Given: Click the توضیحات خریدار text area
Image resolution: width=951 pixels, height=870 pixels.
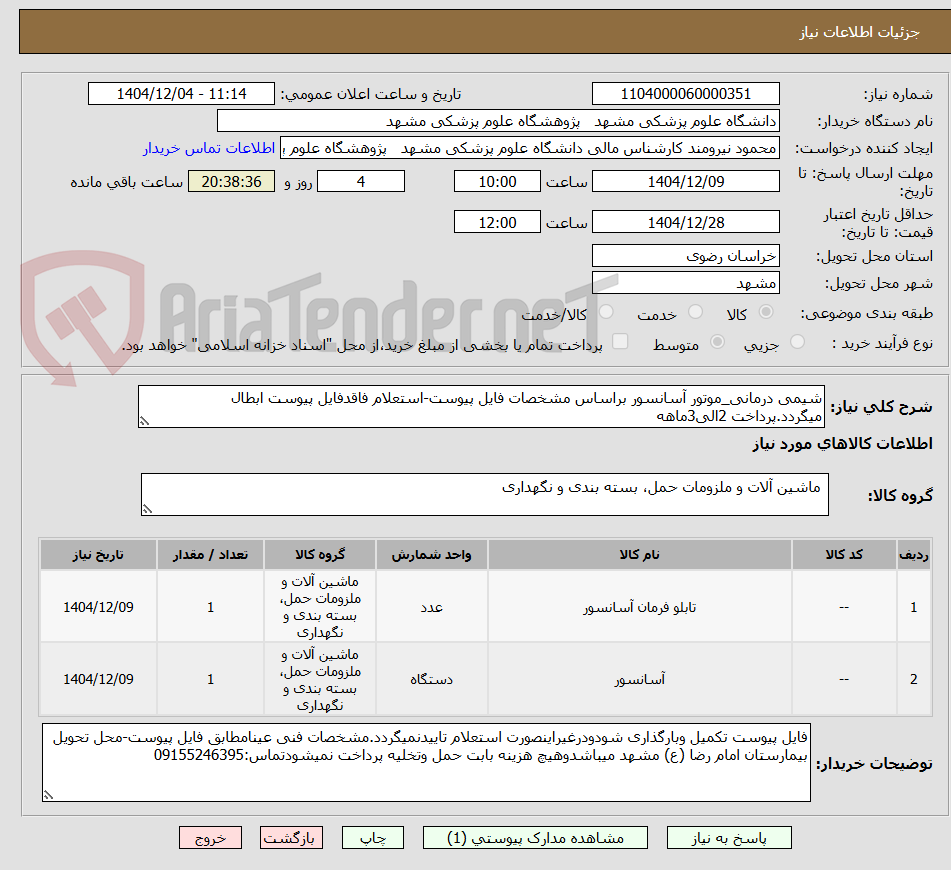Looking at the screenshot, I should tap(426, 762).
